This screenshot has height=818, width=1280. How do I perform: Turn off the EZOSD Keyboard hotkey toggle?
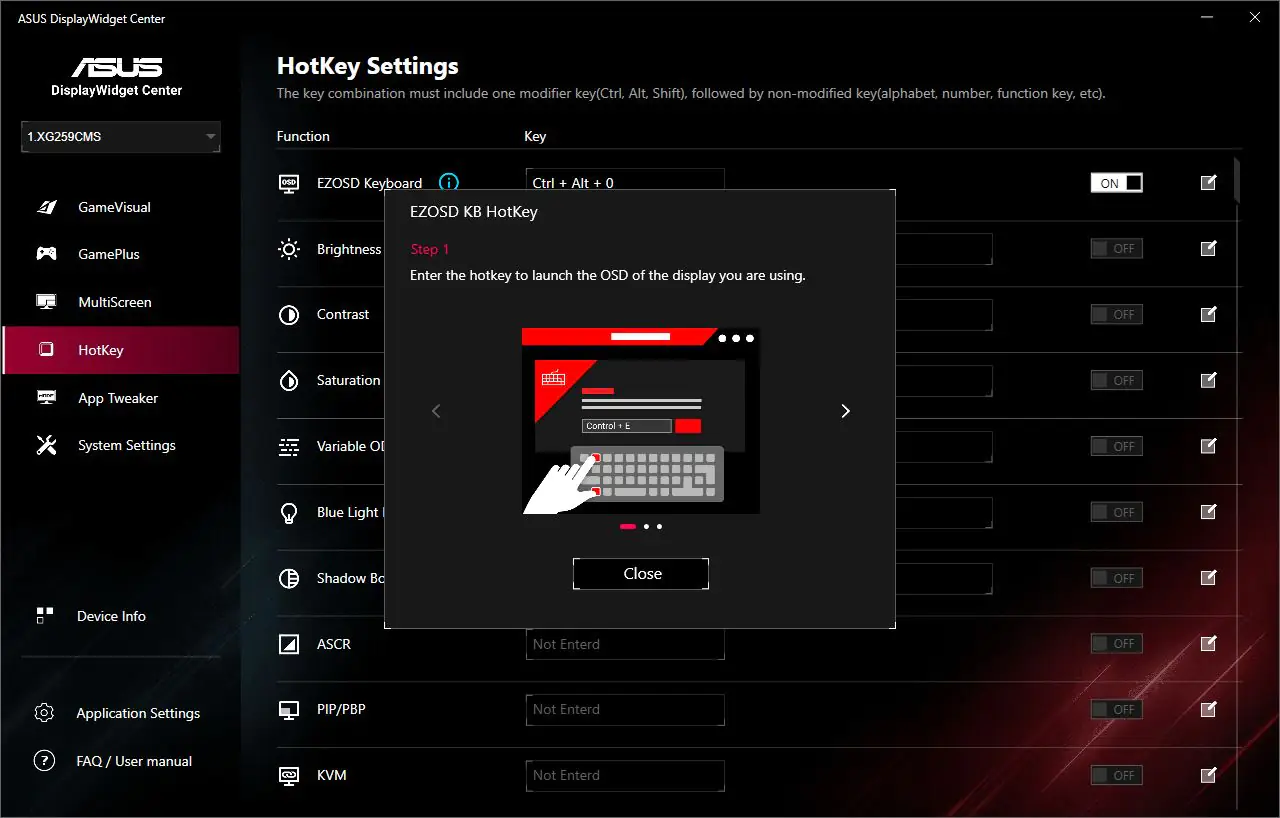[1116, 183]
